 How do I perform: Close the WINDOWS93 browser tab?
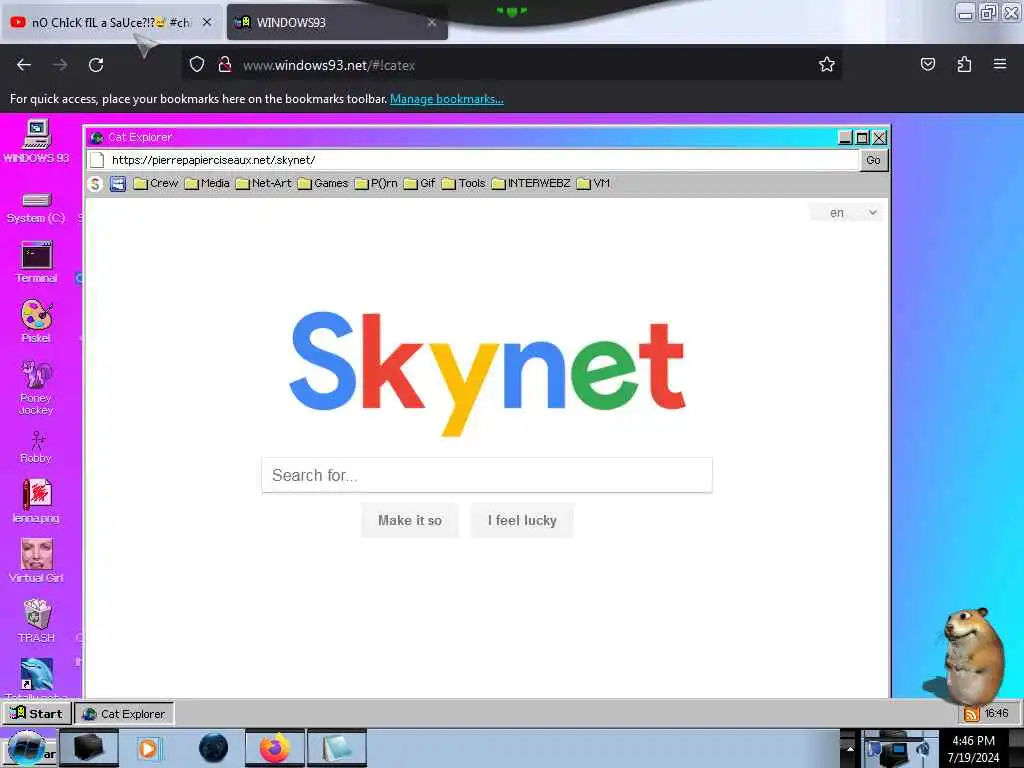point(432,22)
